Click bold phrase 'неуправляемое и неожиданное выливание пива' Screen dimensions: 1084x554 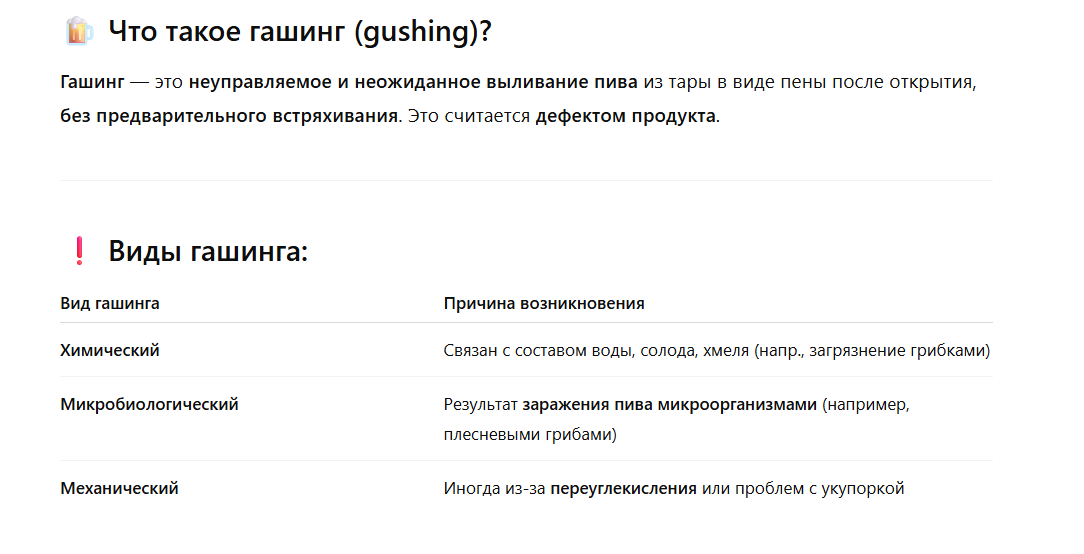pos(413,82)
